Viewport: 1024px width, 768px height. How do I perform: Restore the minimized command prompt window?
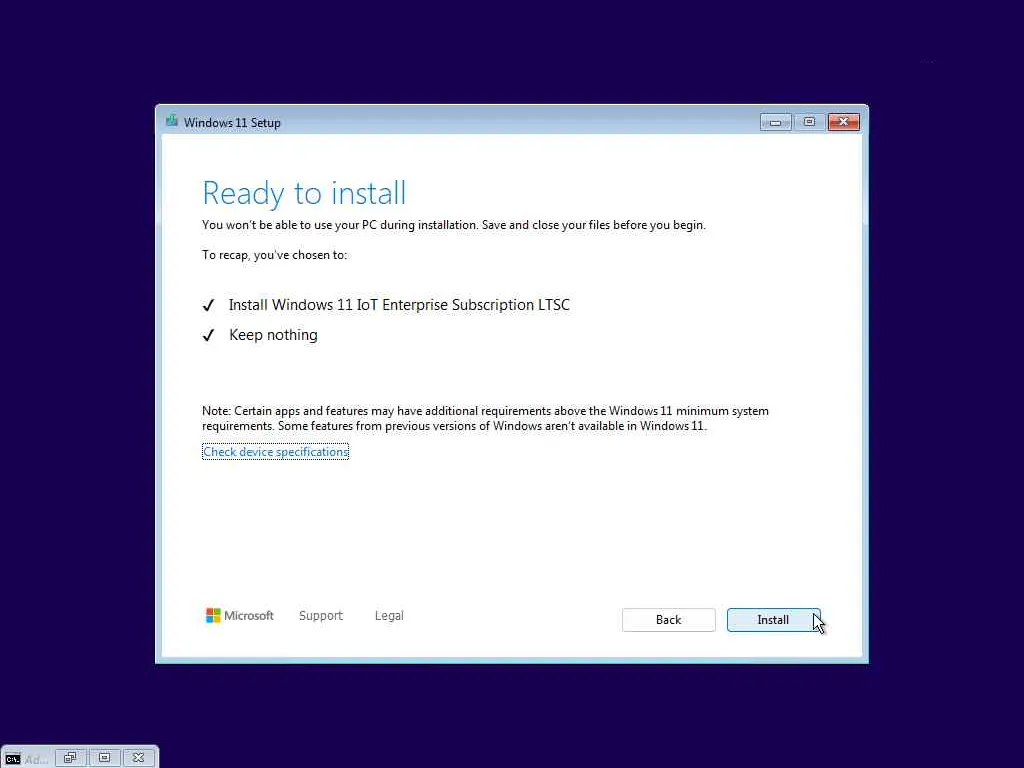71,758
